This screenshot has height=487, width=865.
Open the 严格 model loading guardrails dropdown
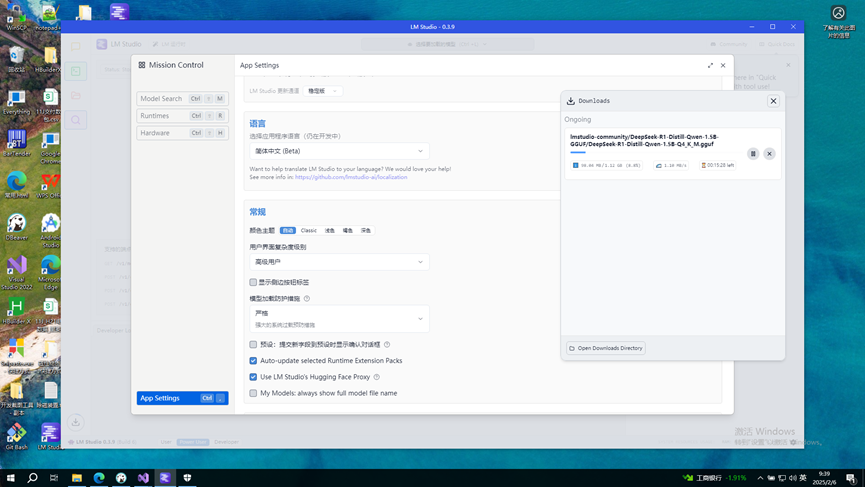[x=339, y=319]
